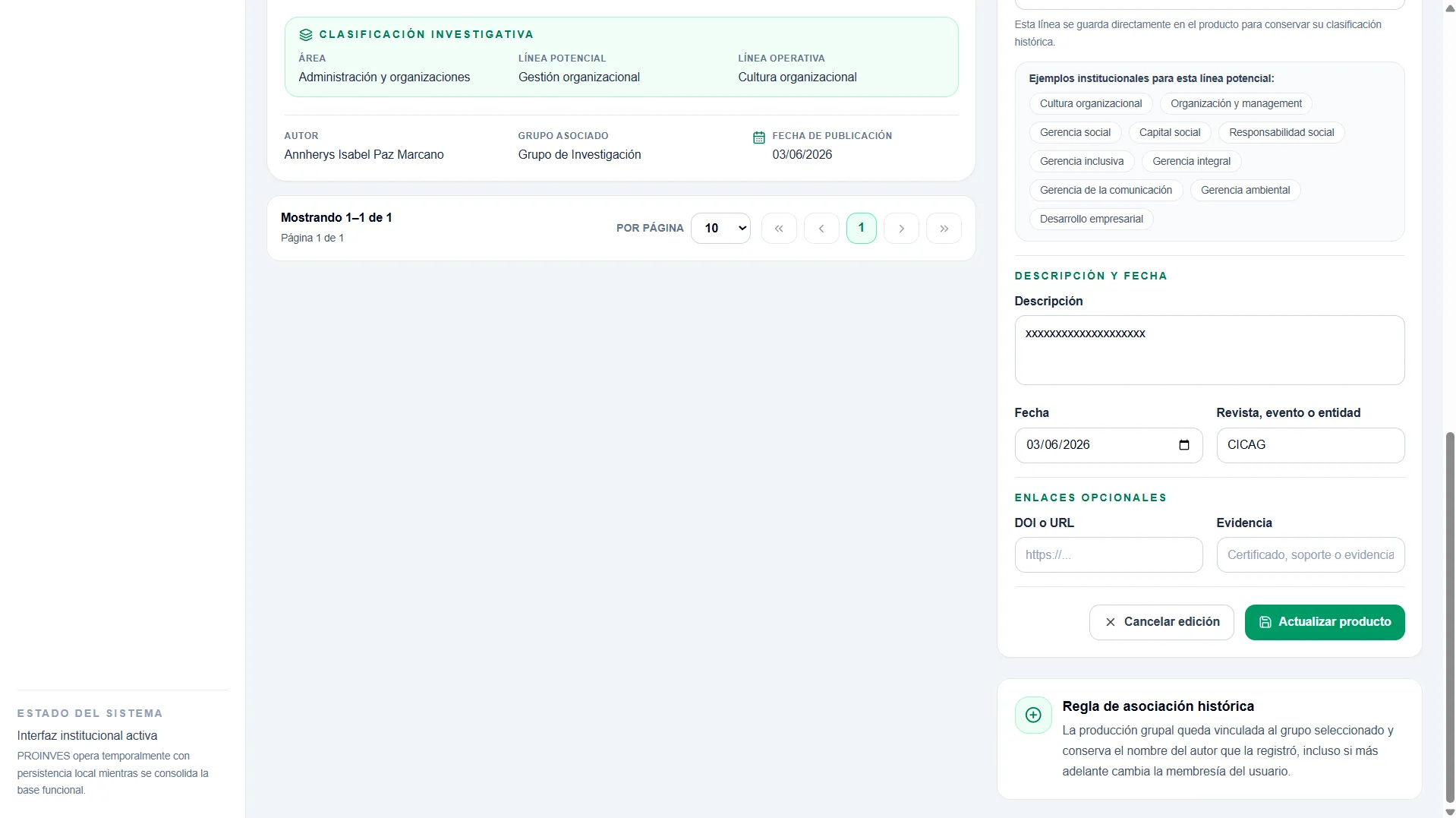
Task: Go to next page arrow
Action: 901,229
